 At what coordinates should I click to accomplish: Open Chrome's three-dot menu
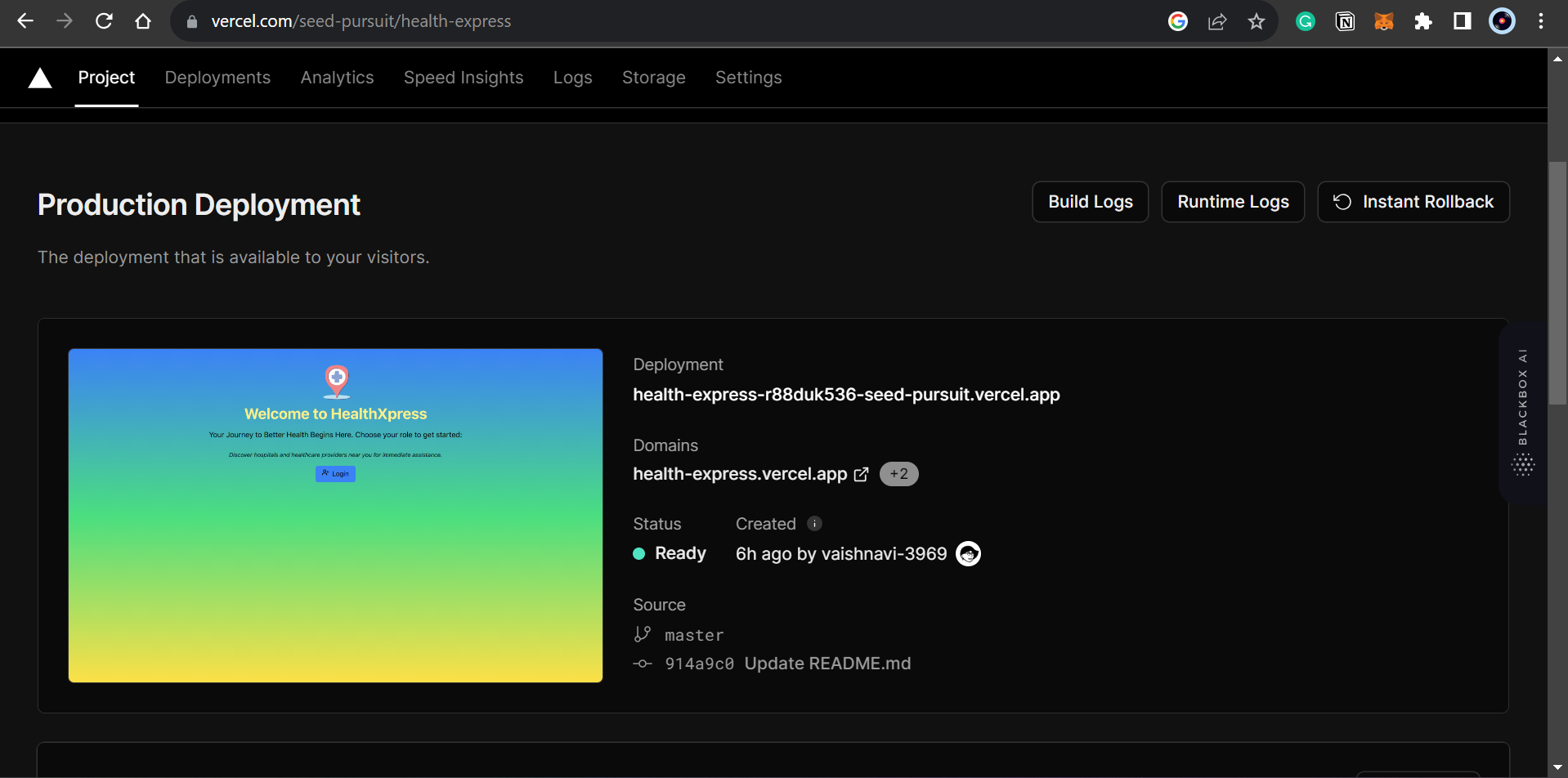point(1541,21)
